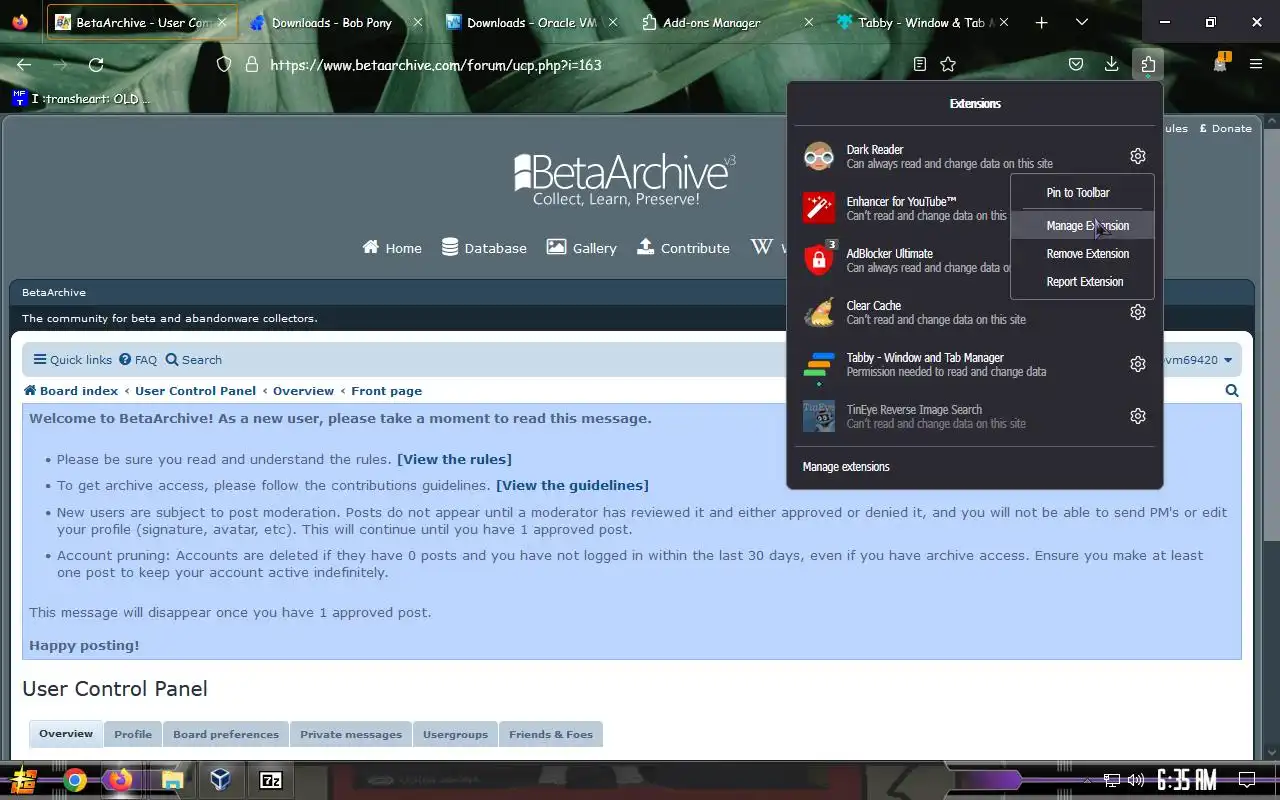
Task: Toggle Reader View icon in address bar
Action: [x=919, y=64]
